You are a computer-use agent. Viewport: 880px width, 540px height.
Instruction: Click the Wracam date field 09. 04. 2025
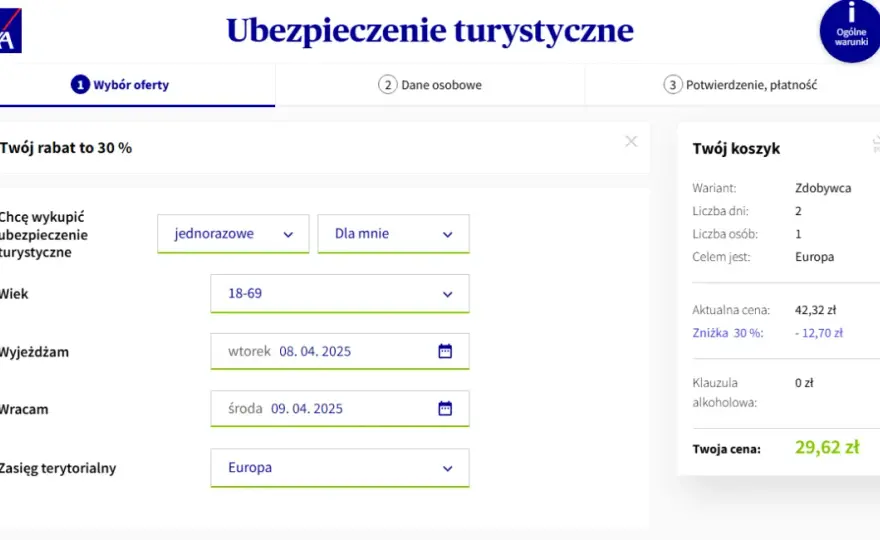340,409
